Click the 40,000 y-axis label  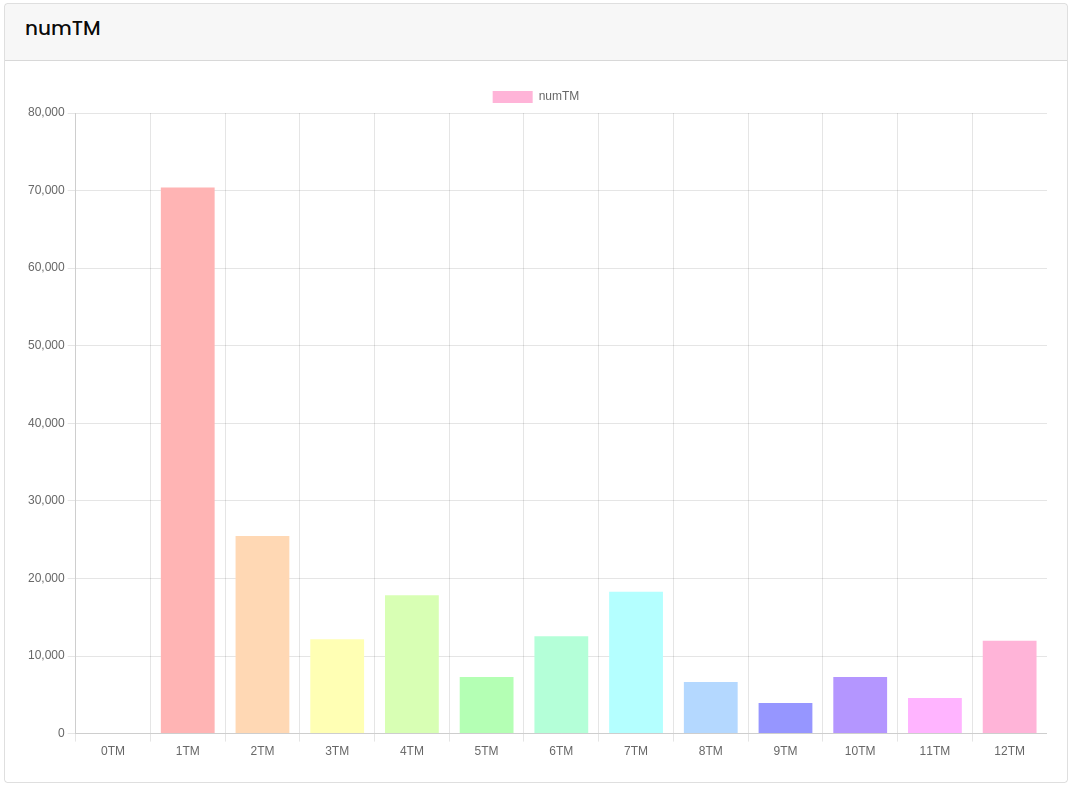(46, 423)
